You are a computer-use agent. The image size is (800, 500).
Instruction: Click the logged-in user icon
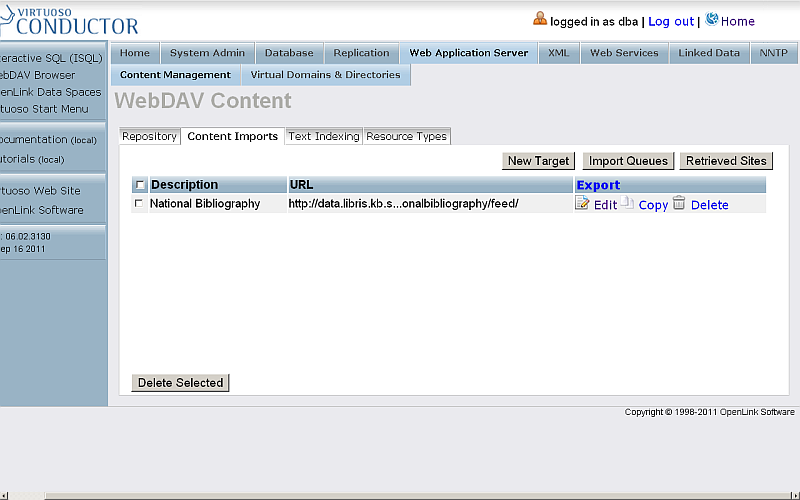click(540, 19)
